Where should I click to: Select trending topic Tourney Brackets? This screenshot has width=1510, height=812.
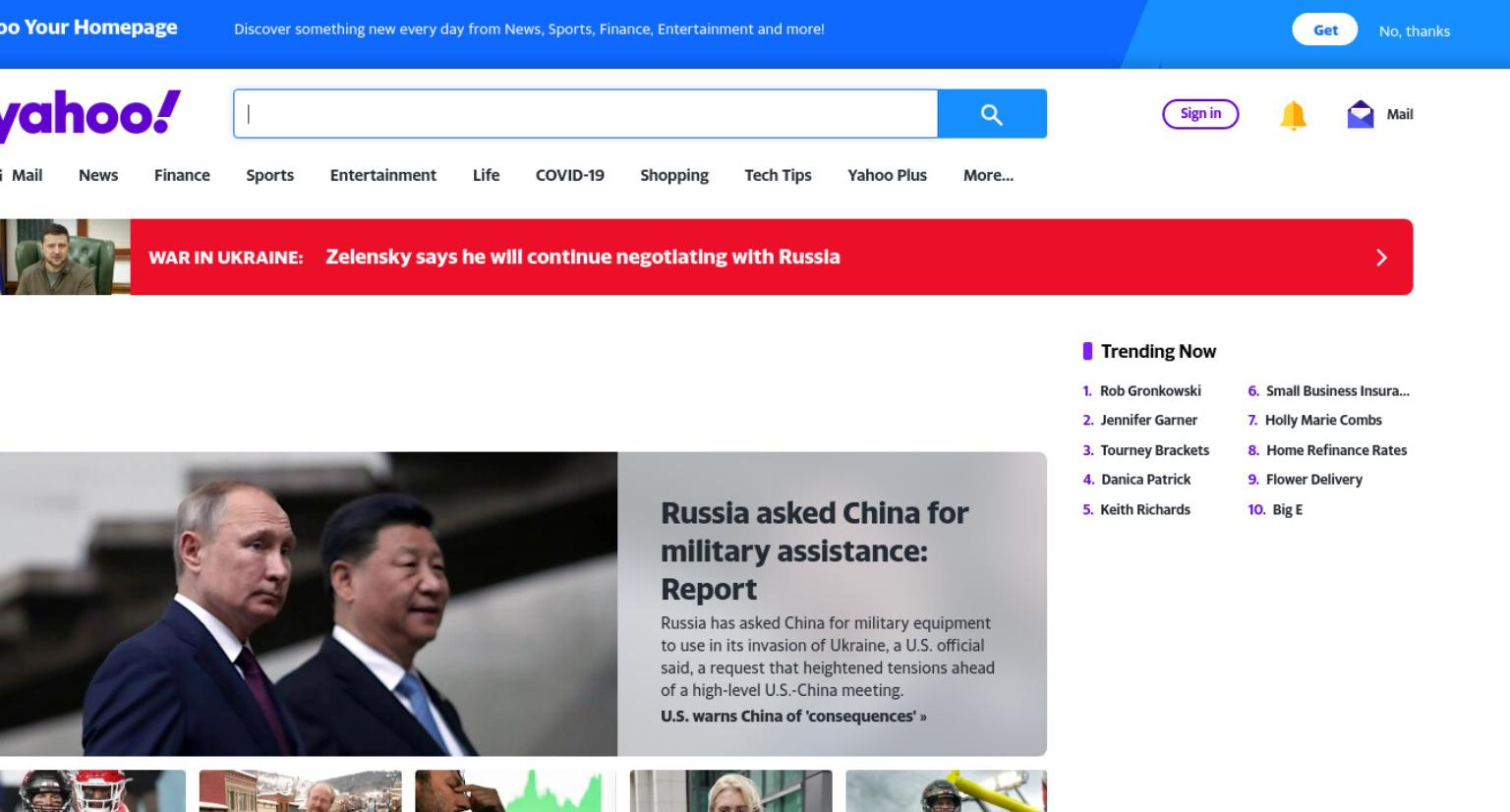click(1154, 450)
